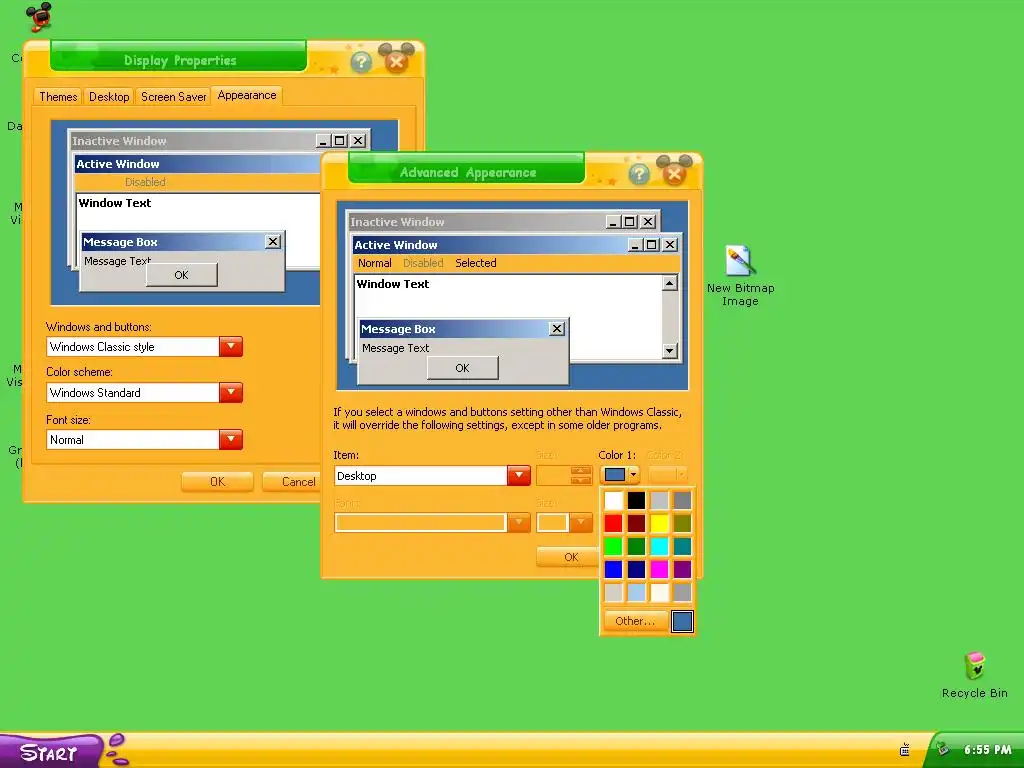Pick the blue color swatch

coord(613,569)
